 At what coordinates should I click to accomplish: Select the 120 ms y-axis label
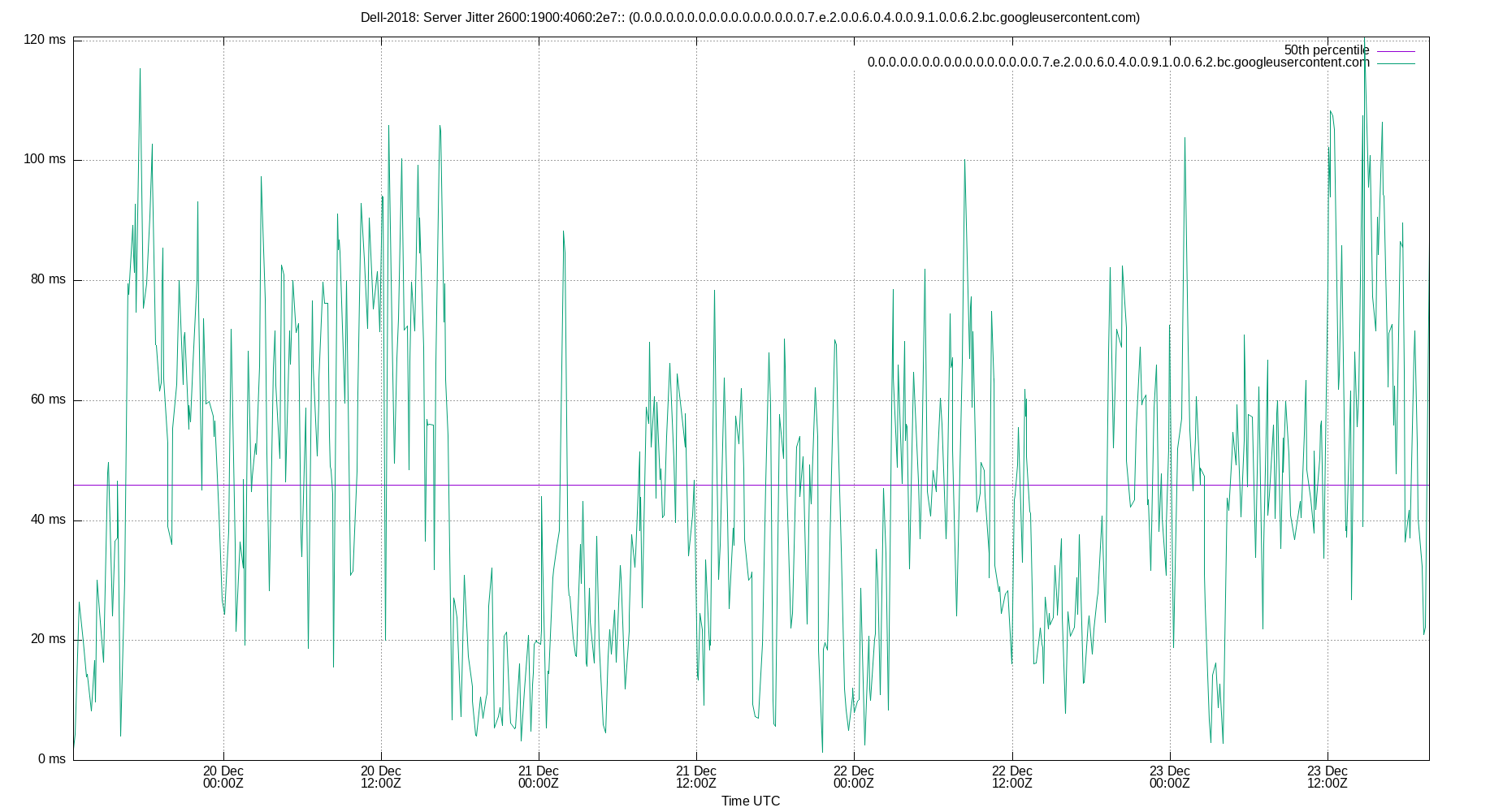45,36
